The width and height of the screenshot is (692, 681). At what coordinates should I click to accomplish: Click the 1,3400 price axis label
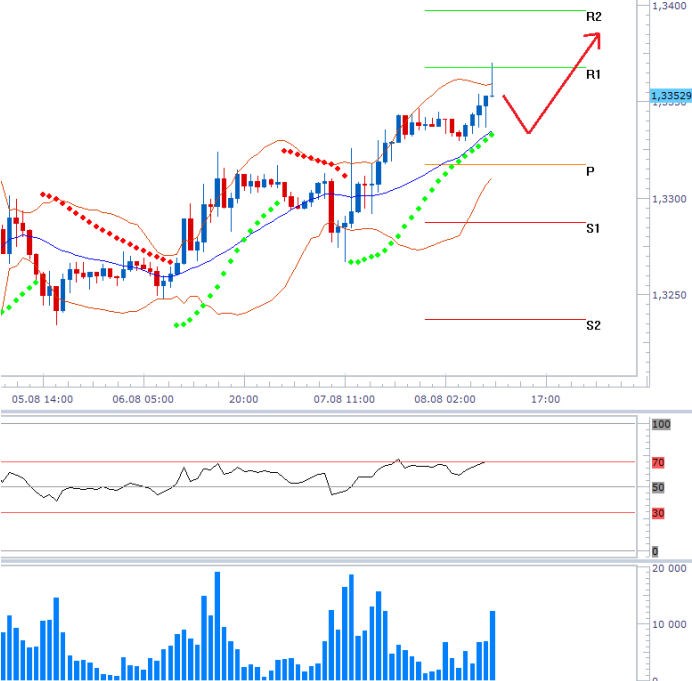669,6
